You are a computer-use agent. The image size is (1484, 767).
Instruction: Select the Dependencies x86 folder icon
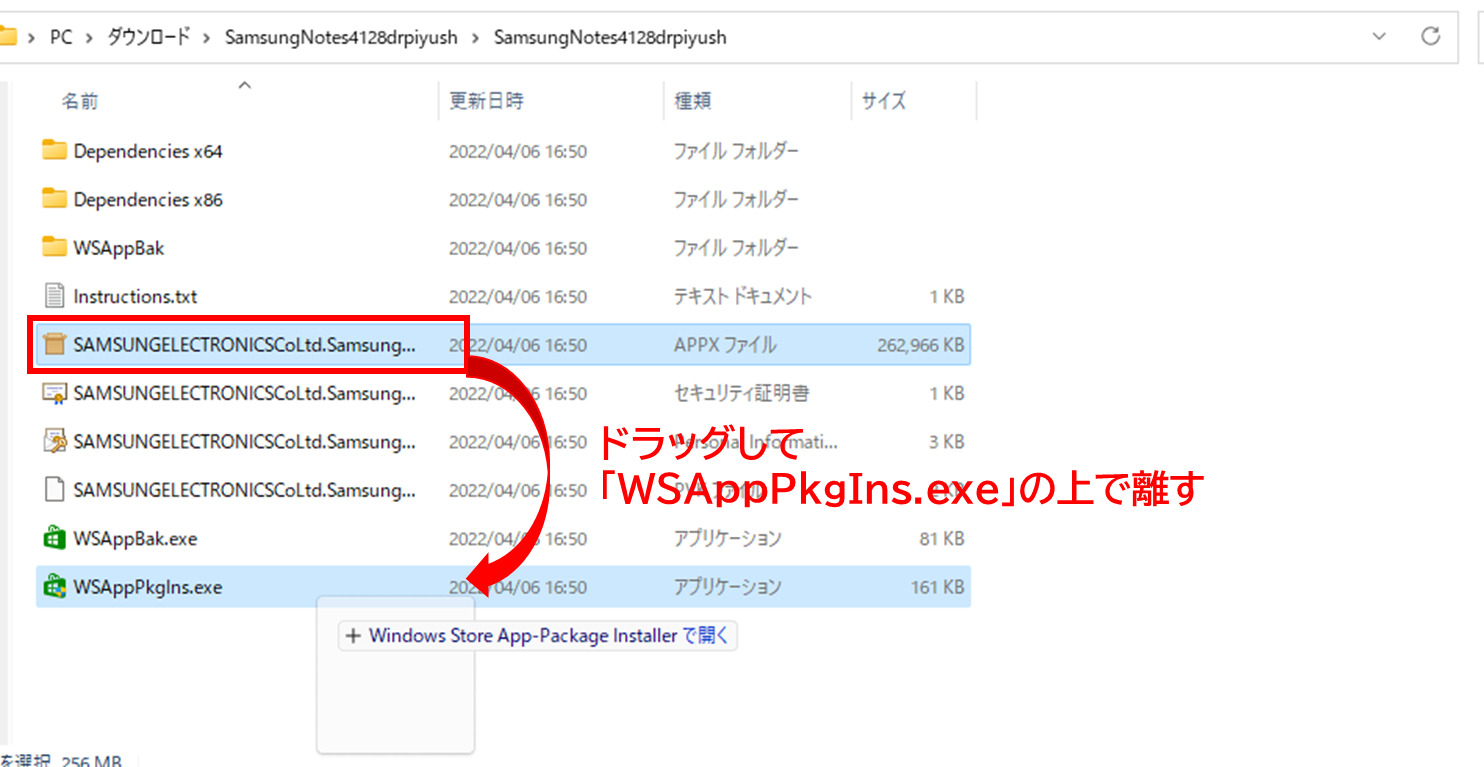pos(54,199)
